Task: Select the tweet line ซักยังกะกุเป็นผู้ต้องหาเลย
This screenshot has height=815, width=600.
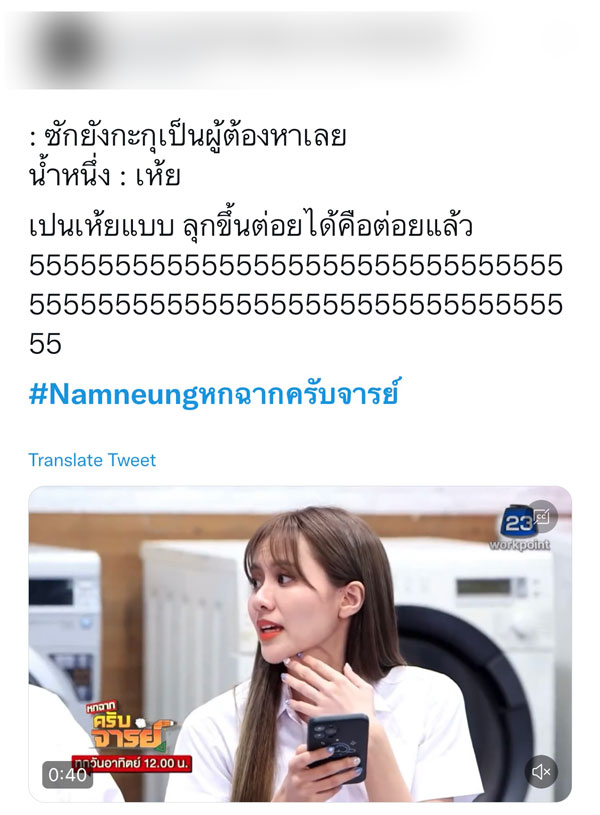Action: 188,138
